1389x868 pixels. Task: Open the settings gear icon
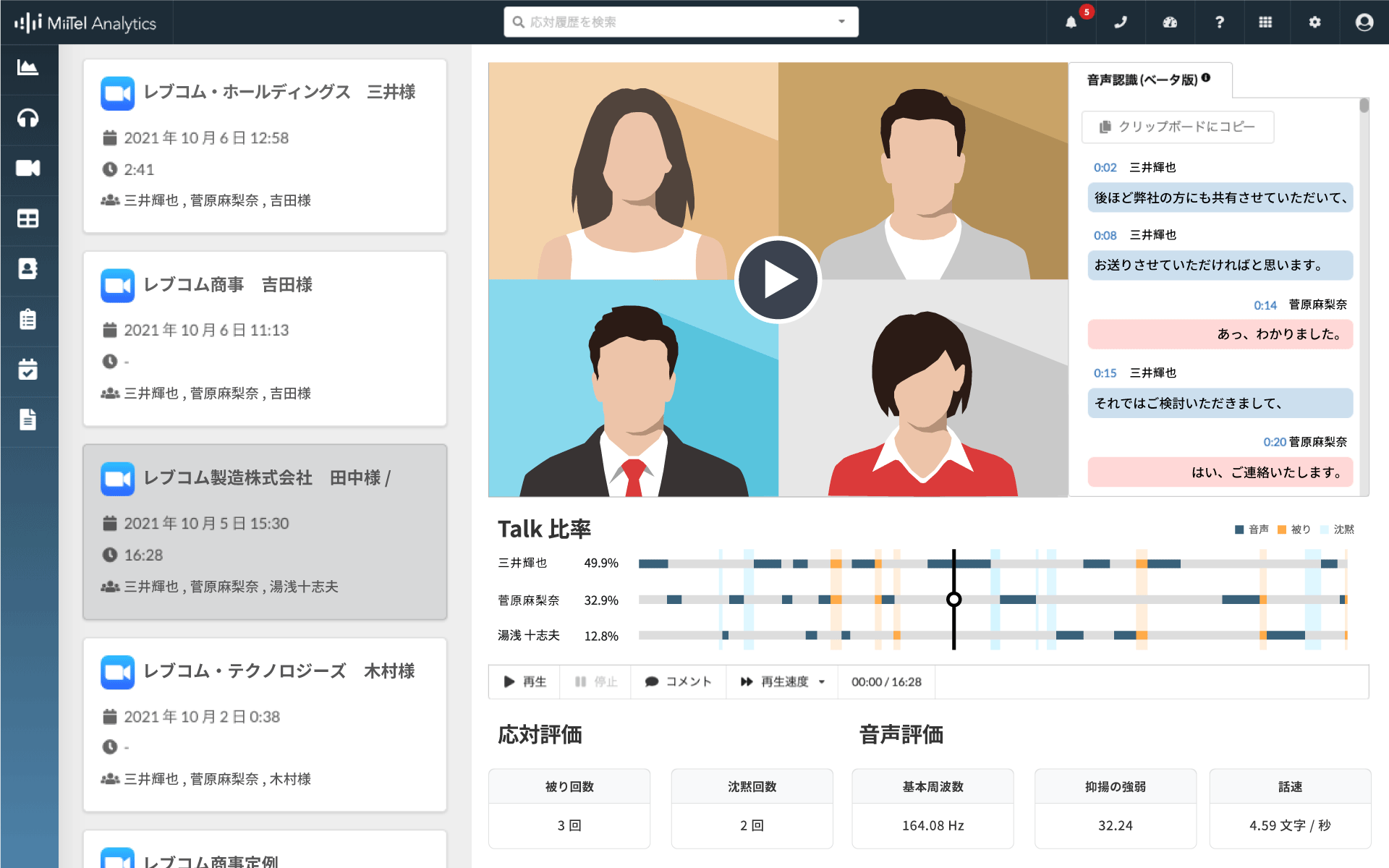tap(1314, 22)
